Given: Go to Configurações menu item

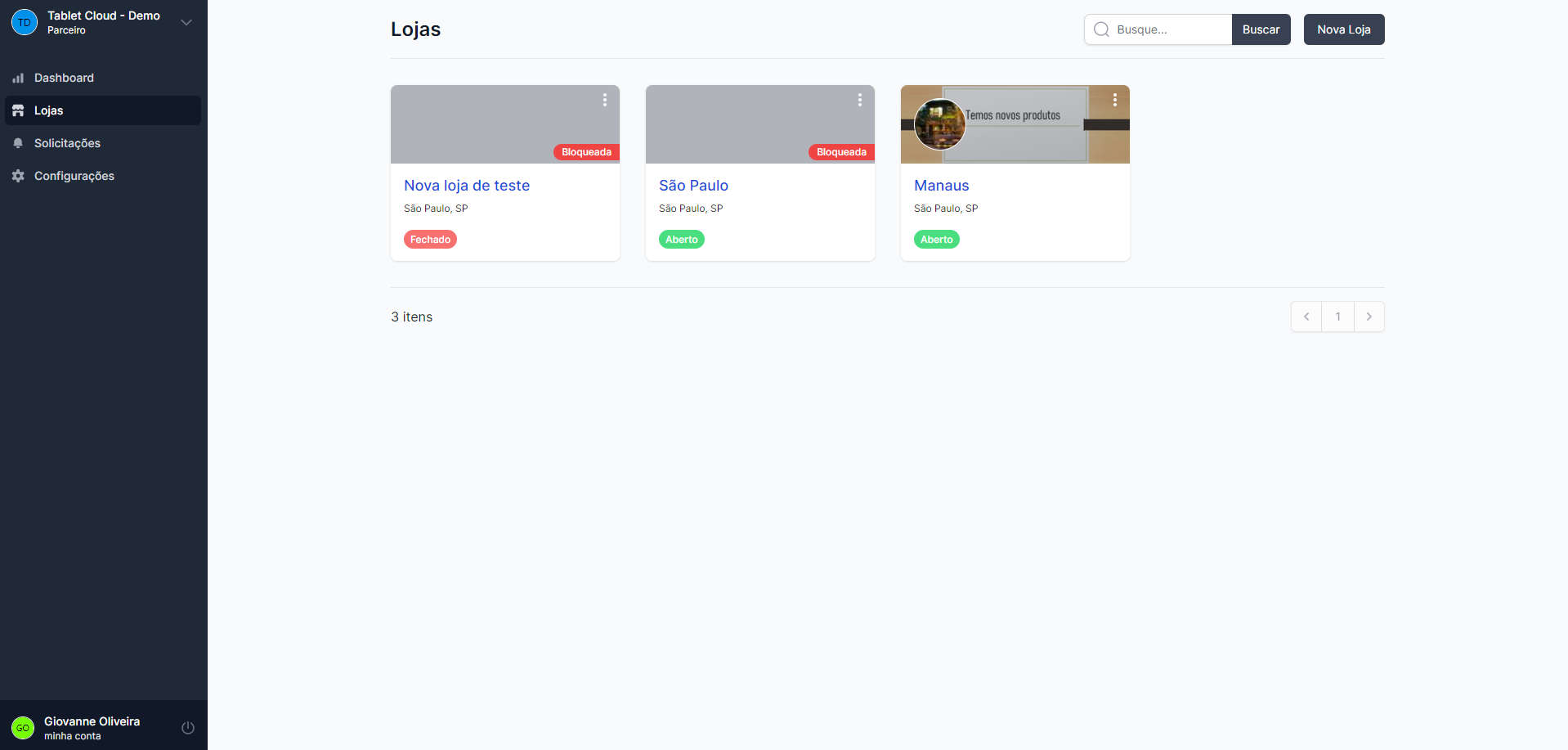Looking at the screenshot, I should pyautogui.click(x=74, y=176).
